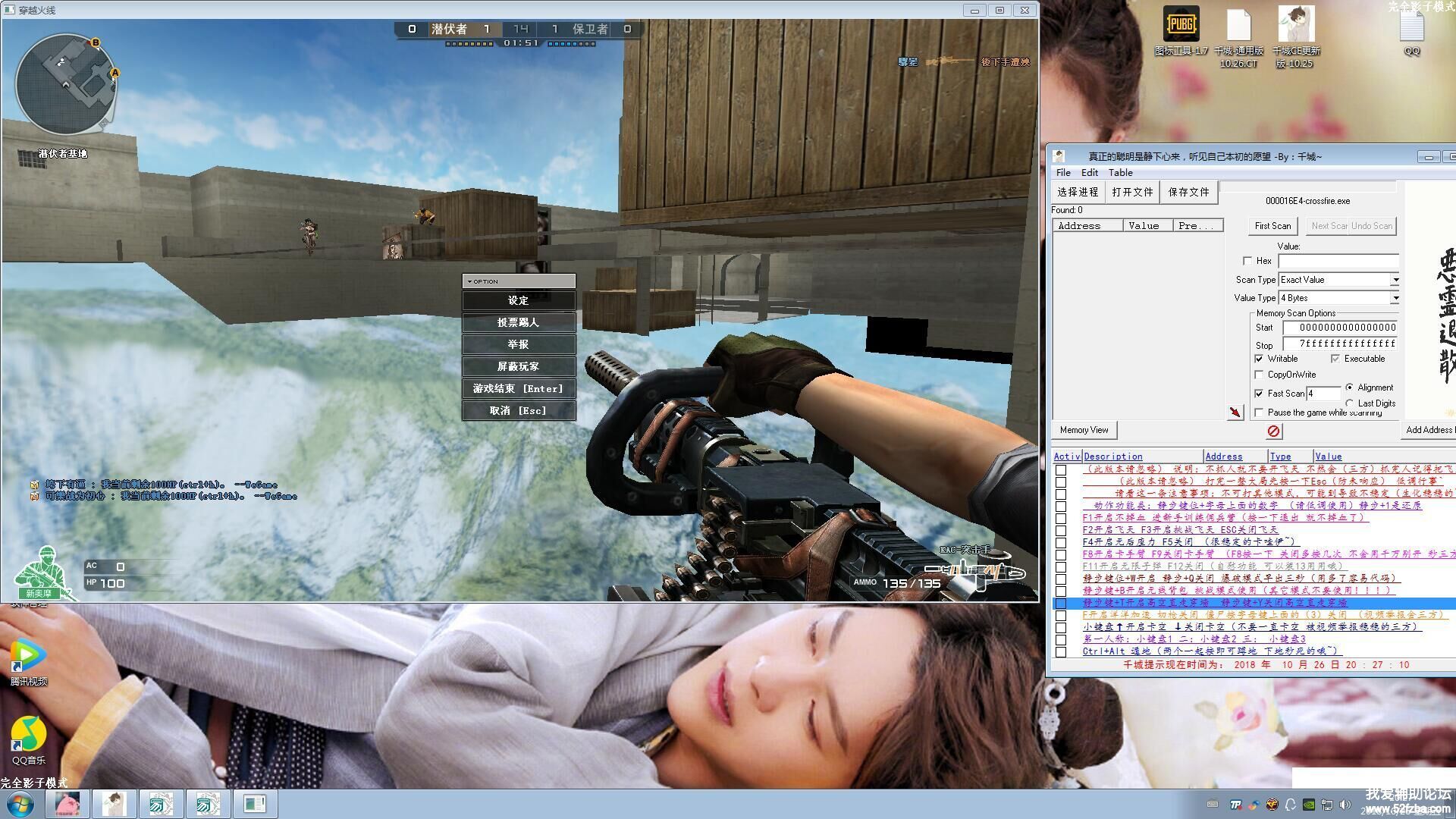This screenshot has width=1456, height=819.
Task: Click the headset tray icon
Action: (x=1290, y=805)
